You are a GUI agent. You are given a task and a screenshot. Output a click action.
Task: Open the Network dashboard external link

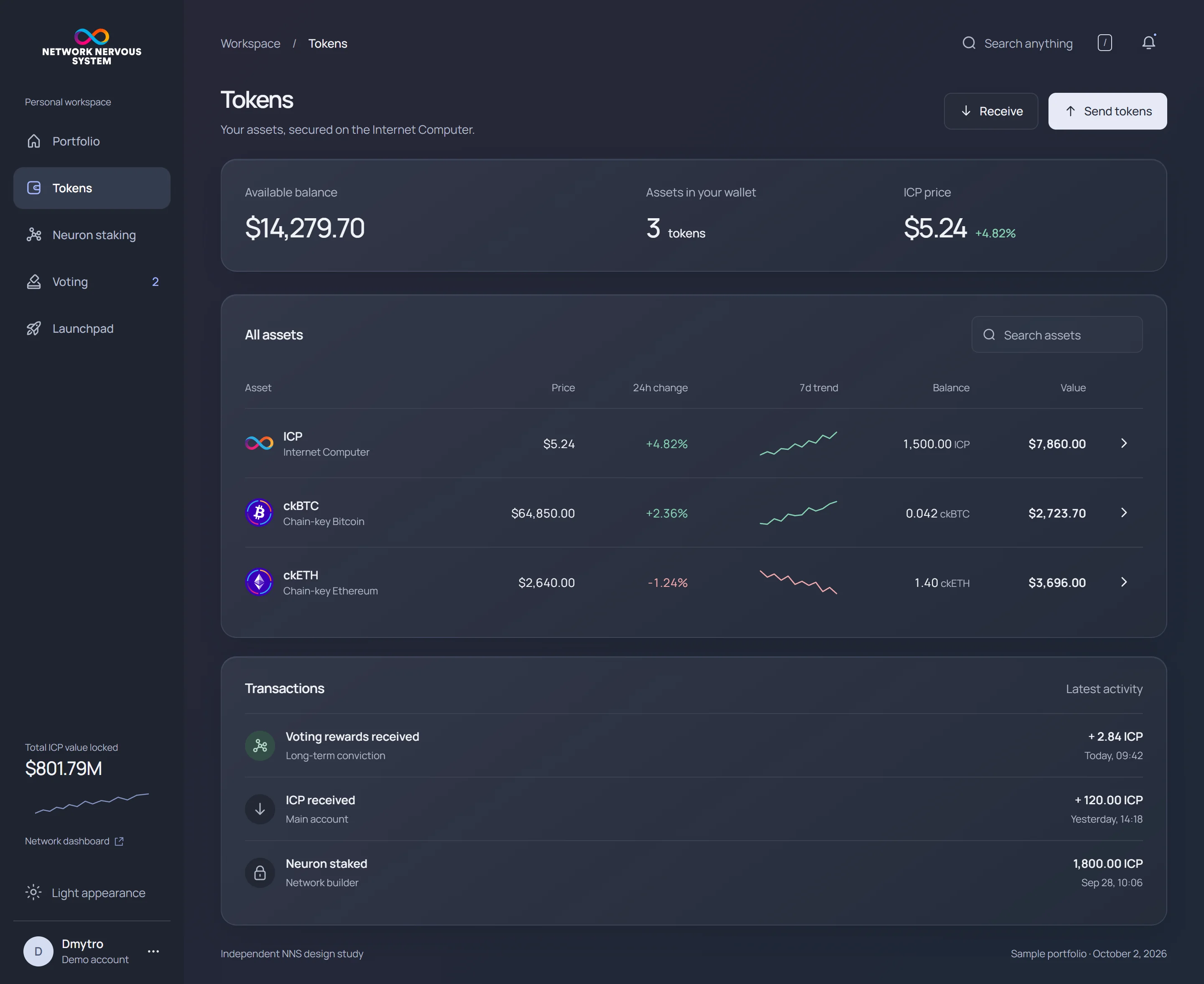pyautogui.click(x=74, y=841)
